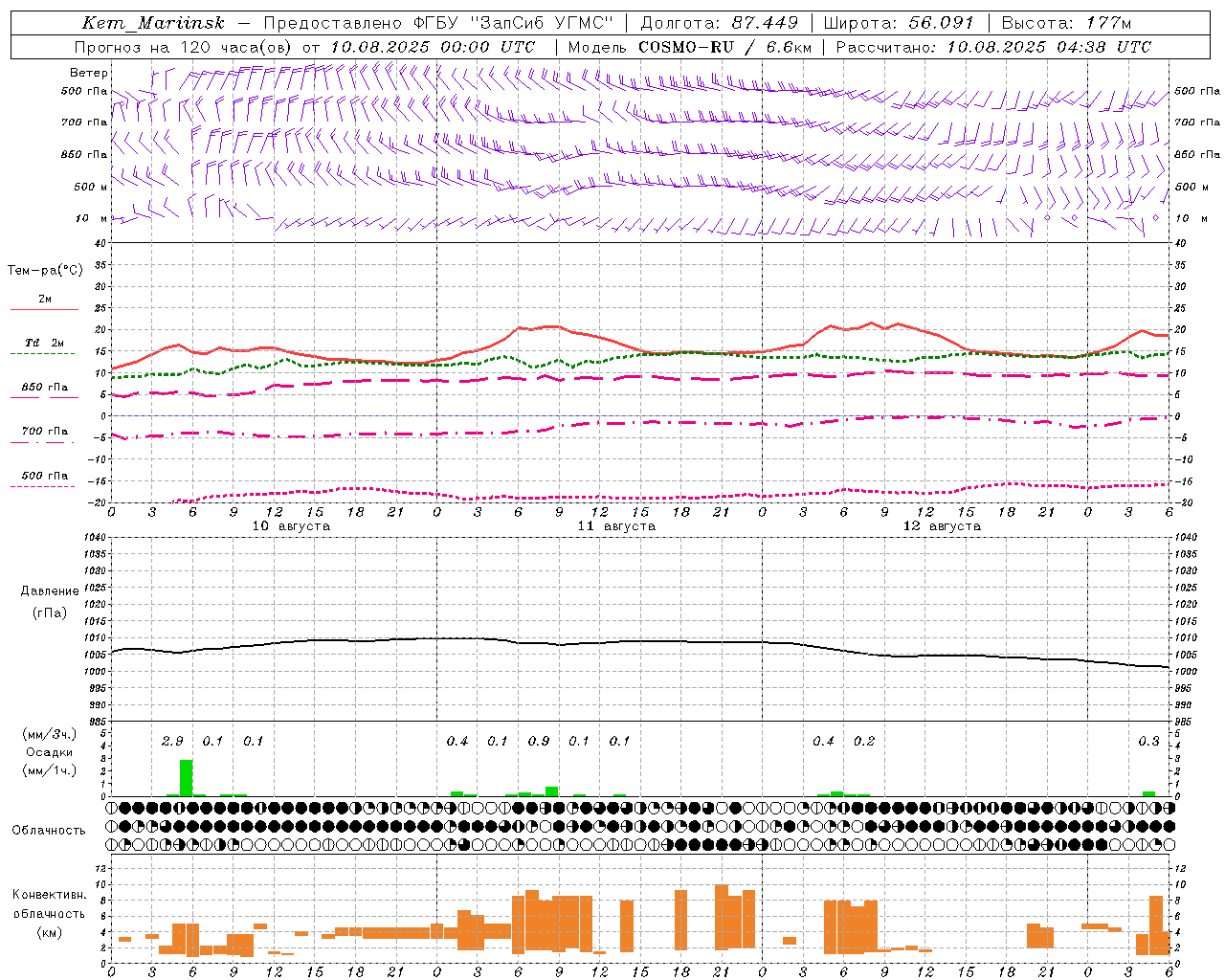
Task: Click the 2.9 precipitation total value
Action: coord(172,741)
